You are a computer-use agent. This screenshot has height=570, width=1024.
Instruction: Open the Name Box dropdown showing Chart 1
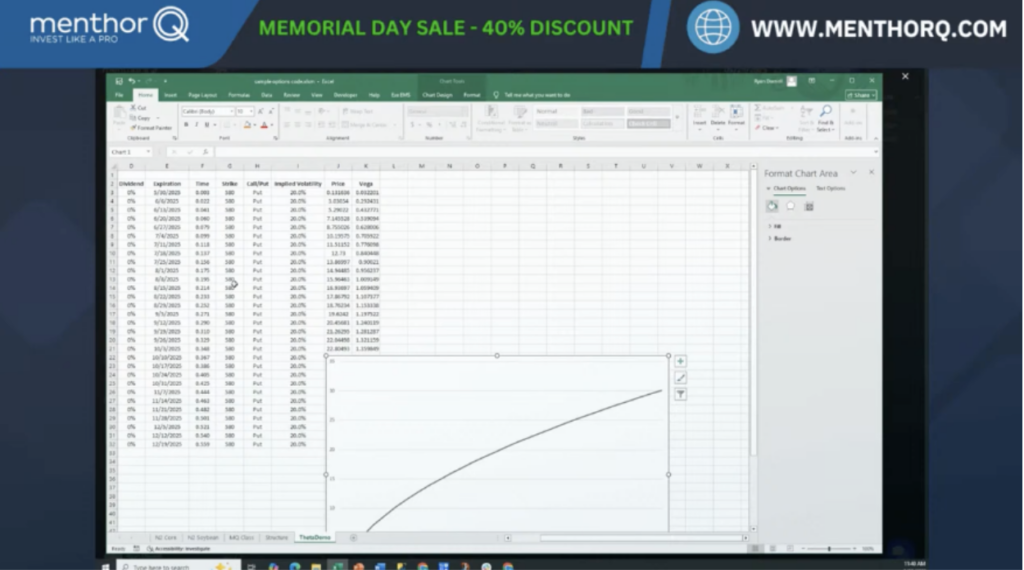coord(148,152)
